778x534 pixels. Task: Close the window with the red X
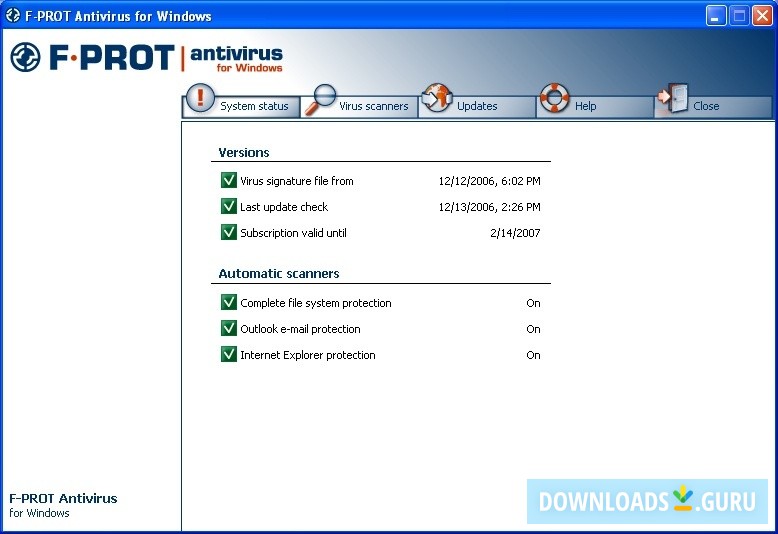coord(762,16)
